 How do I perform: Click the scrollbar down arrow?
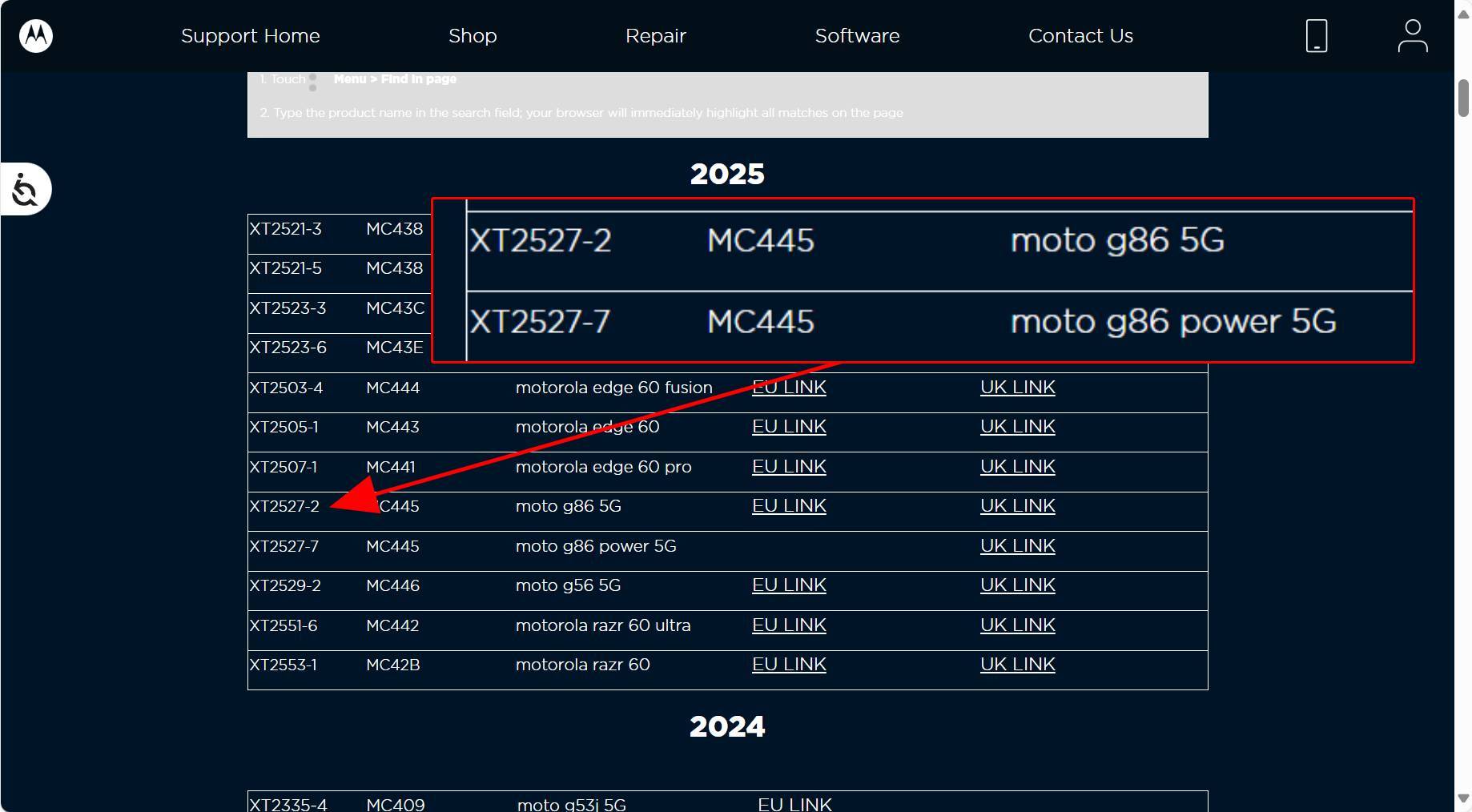[1463, 799]
